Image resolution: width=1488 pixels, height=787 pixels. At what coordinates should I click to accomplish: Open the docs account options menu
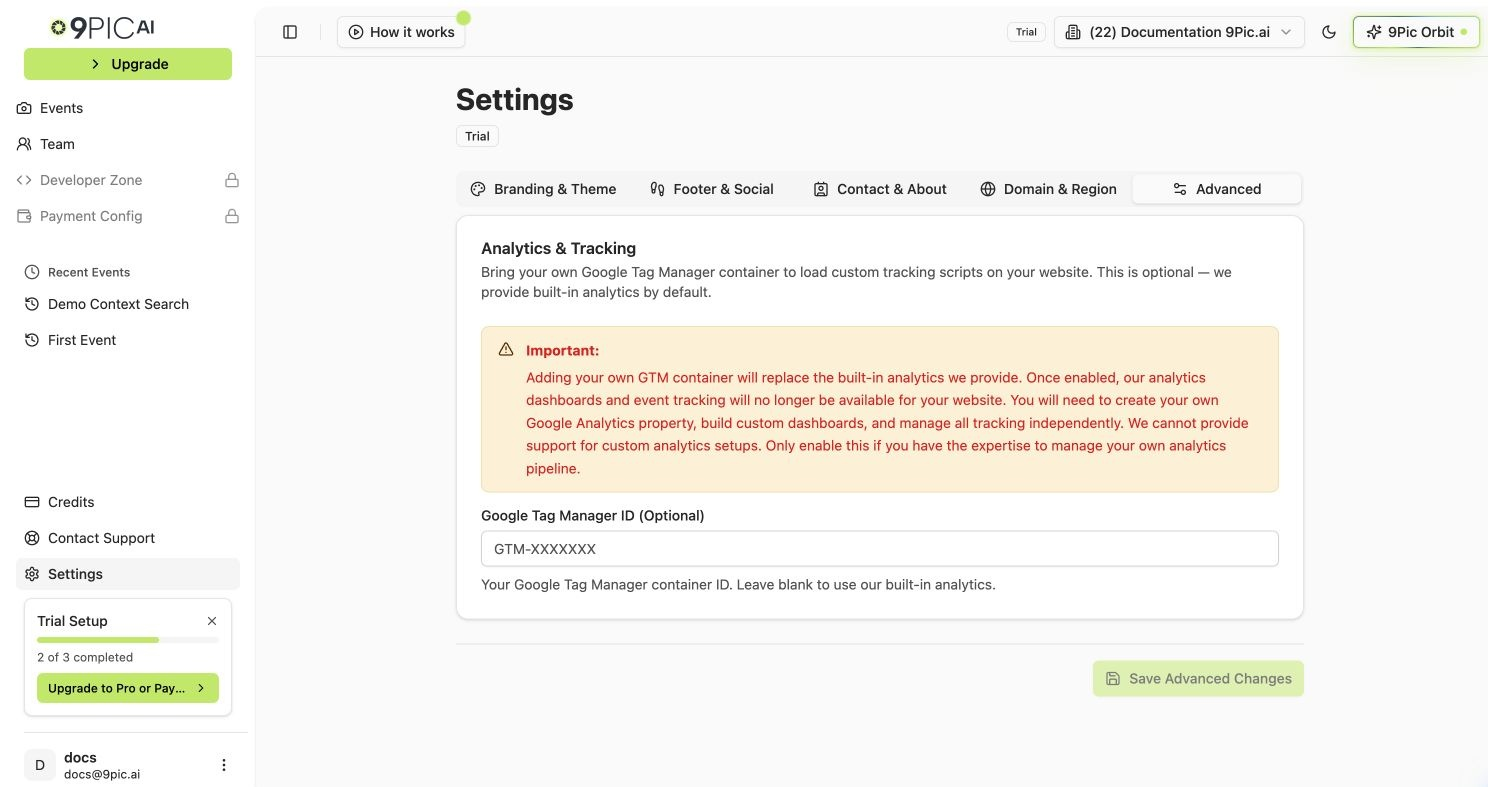pyautogui.click(x=224, y=765)
